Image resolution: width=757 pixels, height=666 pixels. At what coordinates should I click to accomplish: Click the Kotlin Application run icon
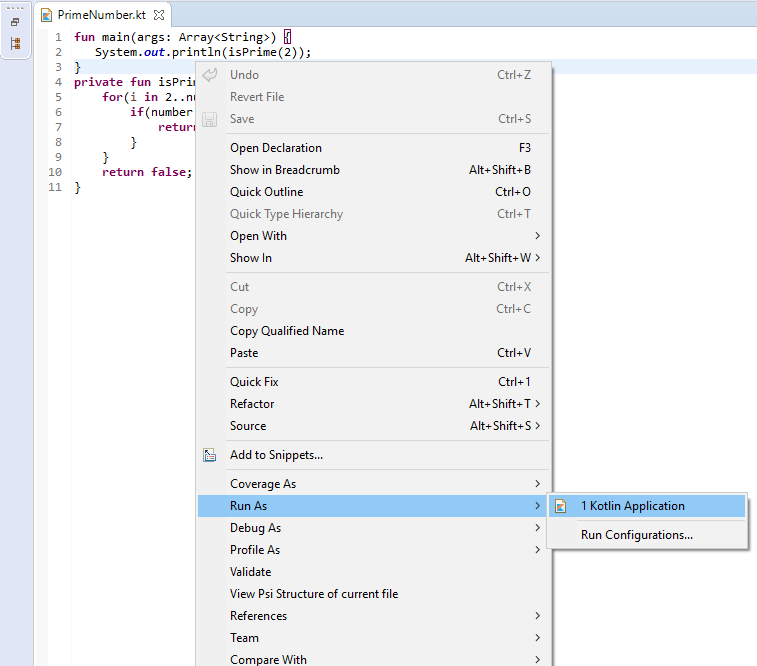pyautogui.click(x=561, y=506)
